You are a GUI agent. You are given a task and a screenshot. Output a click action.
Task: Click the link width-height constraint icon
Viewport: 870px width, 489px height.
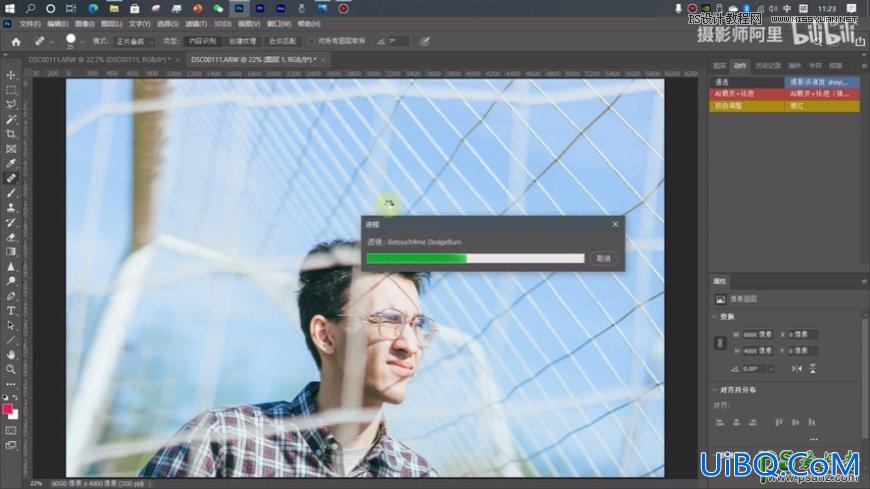pyautogui.click(x=720, y=343)
